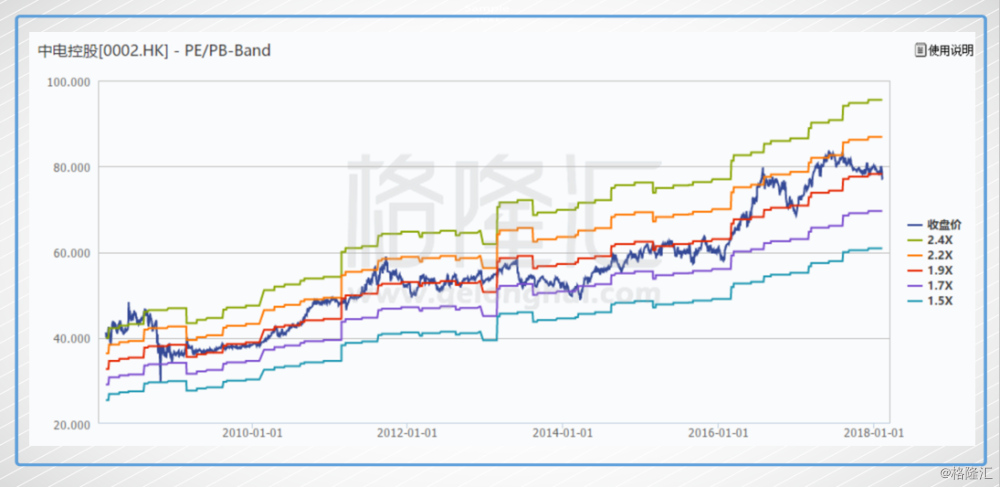1000x487 pixels.
Task: Click the 2010-01-01 x-axis date label
Action: 250,433
